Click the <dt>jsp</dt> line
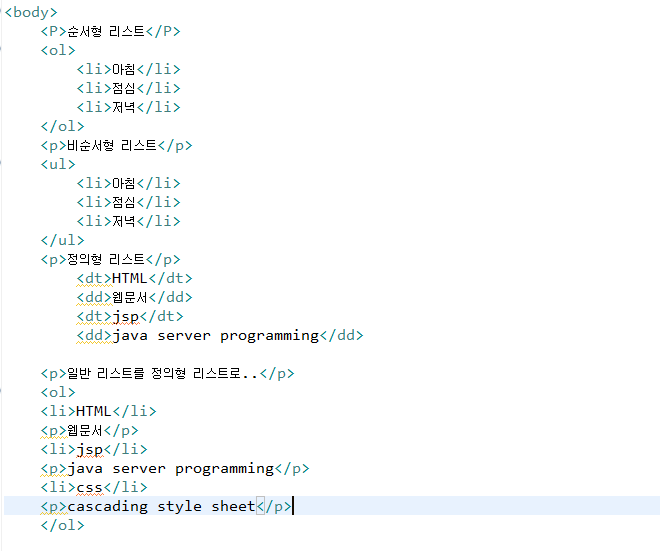Screen dimensions: 660x551 [x=130, y=317]
